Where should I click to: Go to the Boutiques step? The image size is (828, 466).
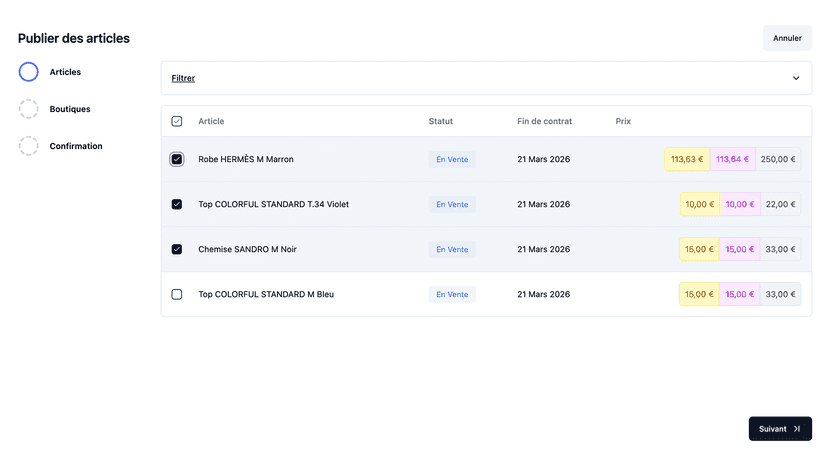point(70,109)
